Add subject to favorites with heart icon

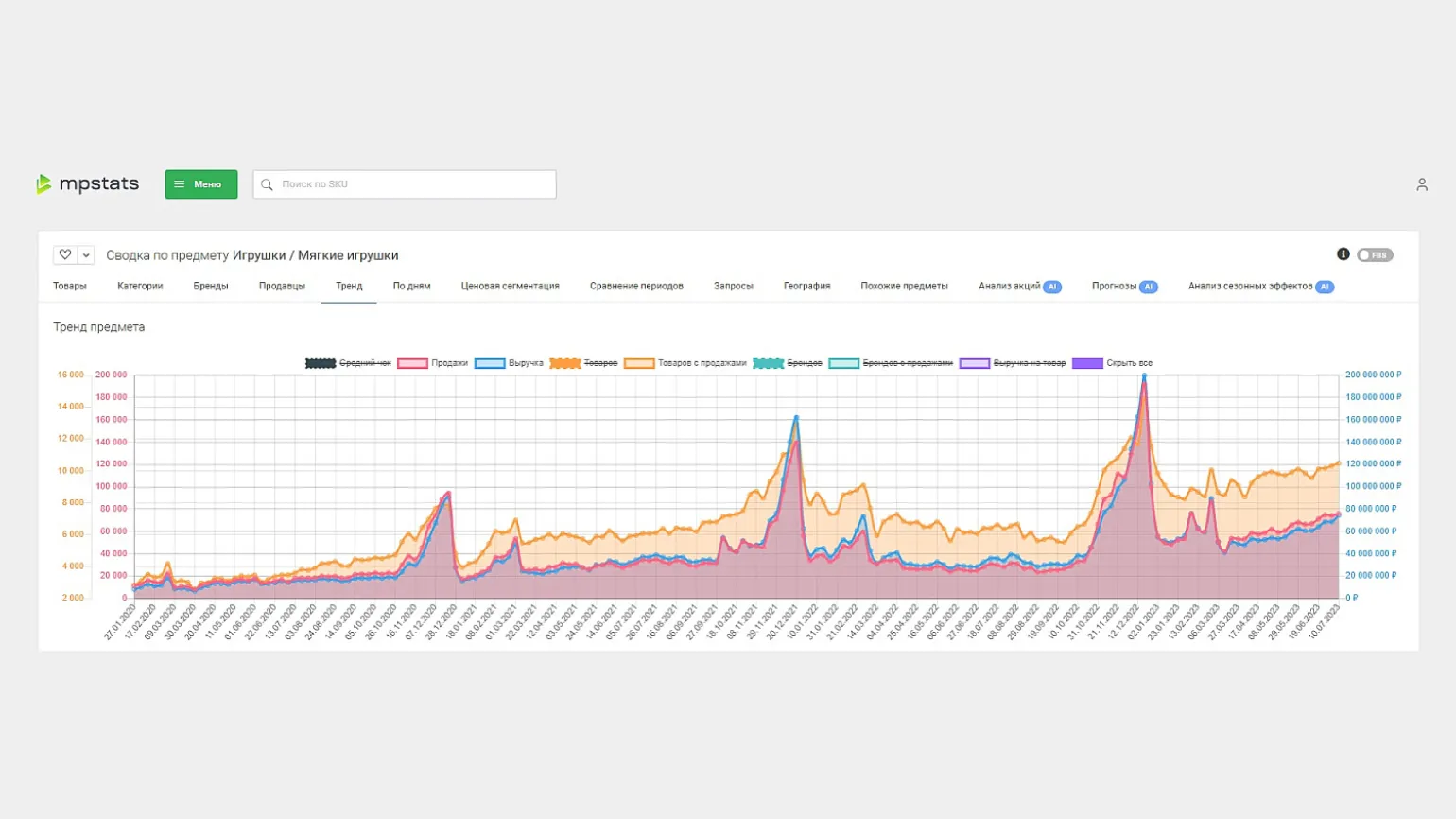point(65,254)
